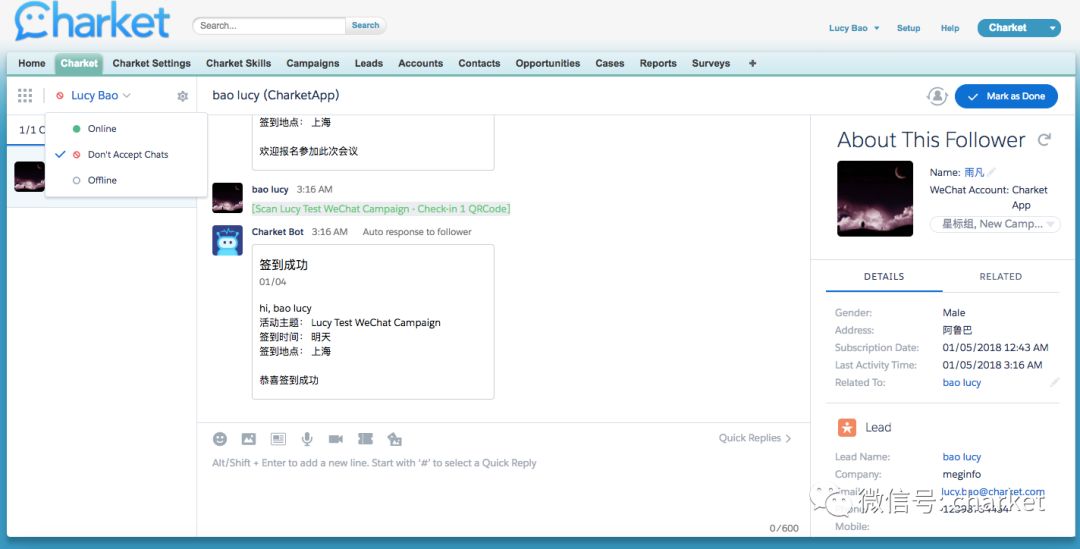Select Don't Accept Chats status
The height and width of the screenshot is (549, 1080).
(127, 155)
